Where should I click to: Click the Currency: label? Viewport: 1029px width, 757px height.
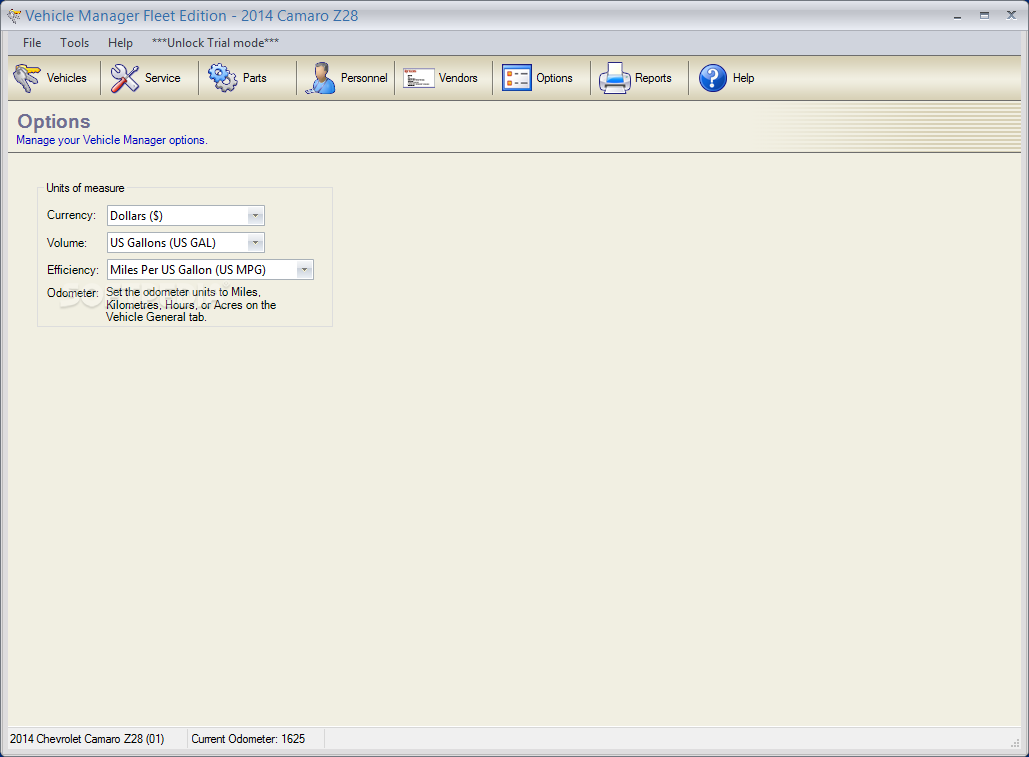(71, 215)
